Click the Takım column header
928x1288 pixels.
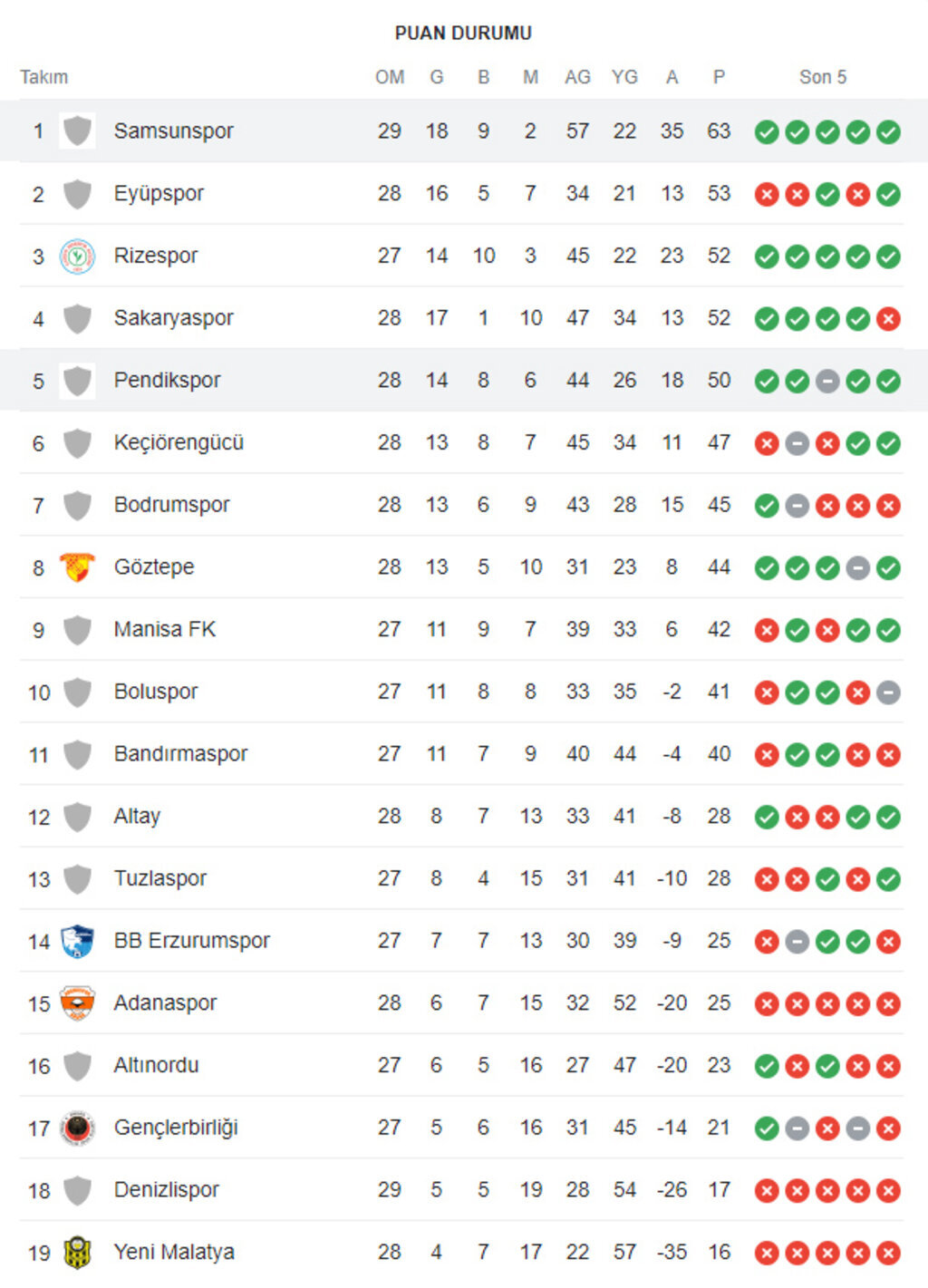point(44,77)
